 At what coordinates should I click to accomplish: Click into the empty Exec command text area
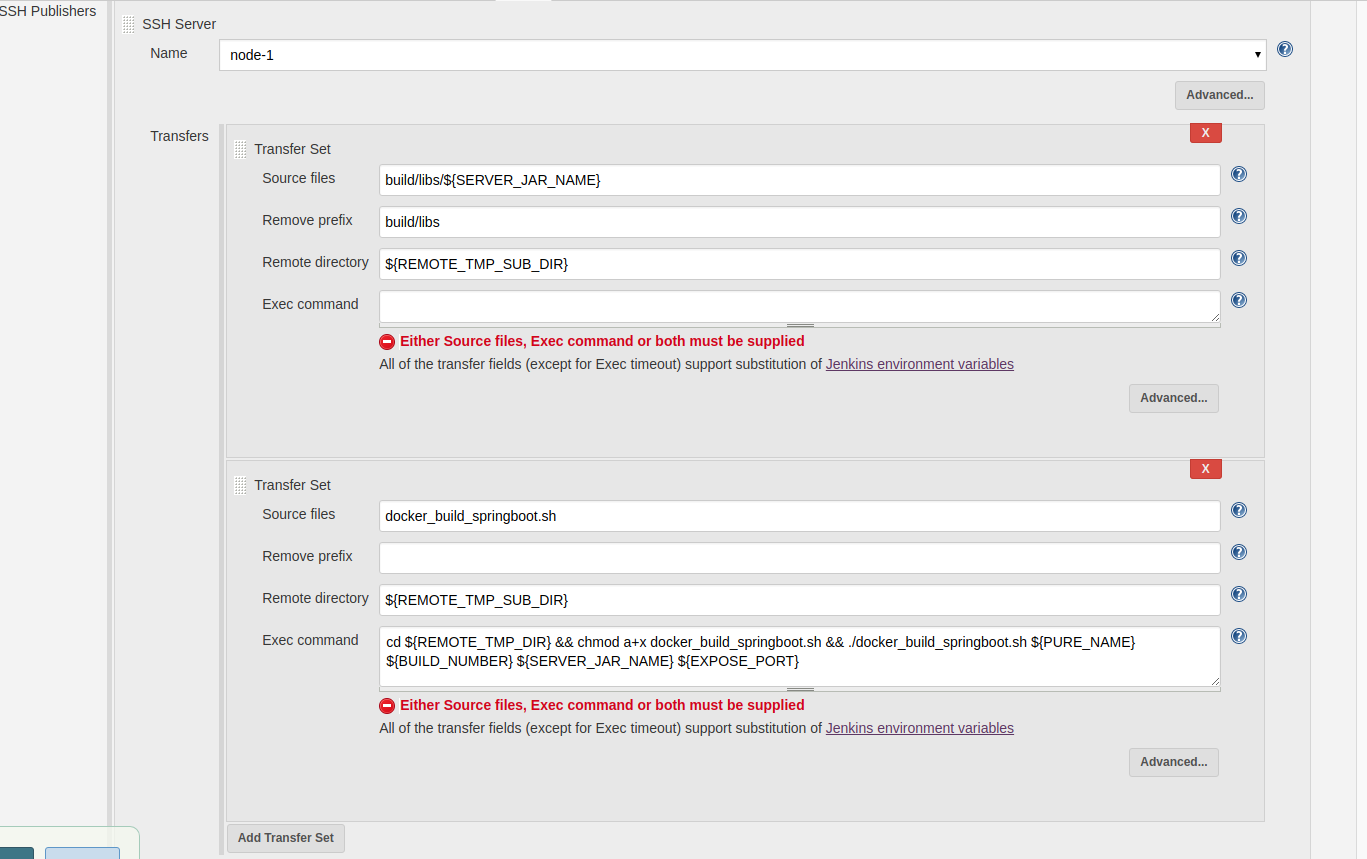click(798, 306)
